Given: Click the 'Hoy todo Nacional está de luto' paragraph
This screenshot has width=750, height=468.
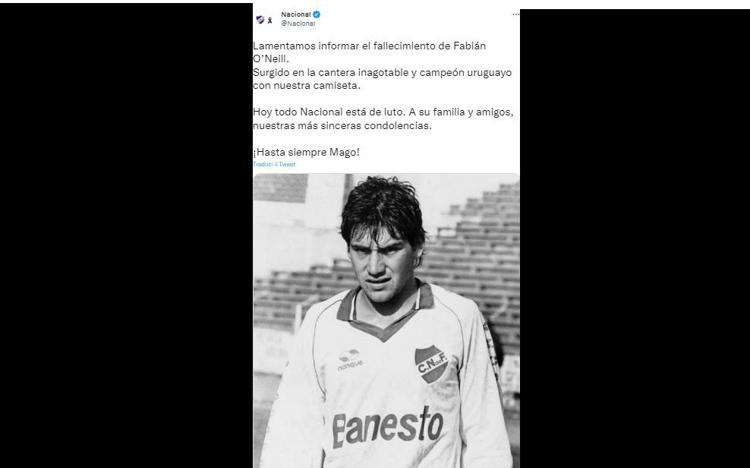Looking at the screenshot, I should [383, 112].
